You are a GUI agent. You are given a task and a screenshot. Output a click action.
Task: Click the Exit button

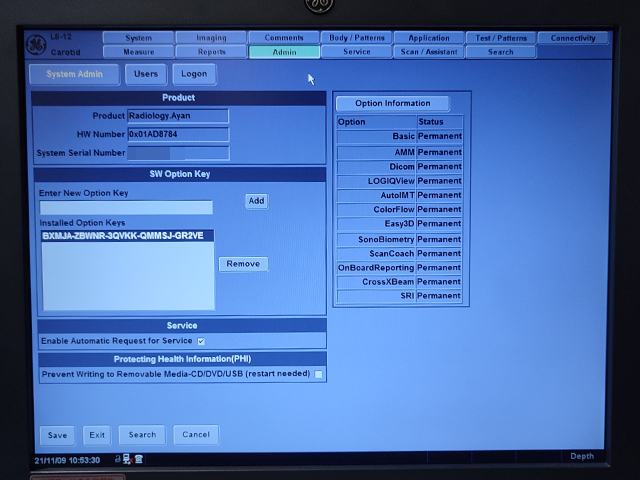(x=97, y=435)
